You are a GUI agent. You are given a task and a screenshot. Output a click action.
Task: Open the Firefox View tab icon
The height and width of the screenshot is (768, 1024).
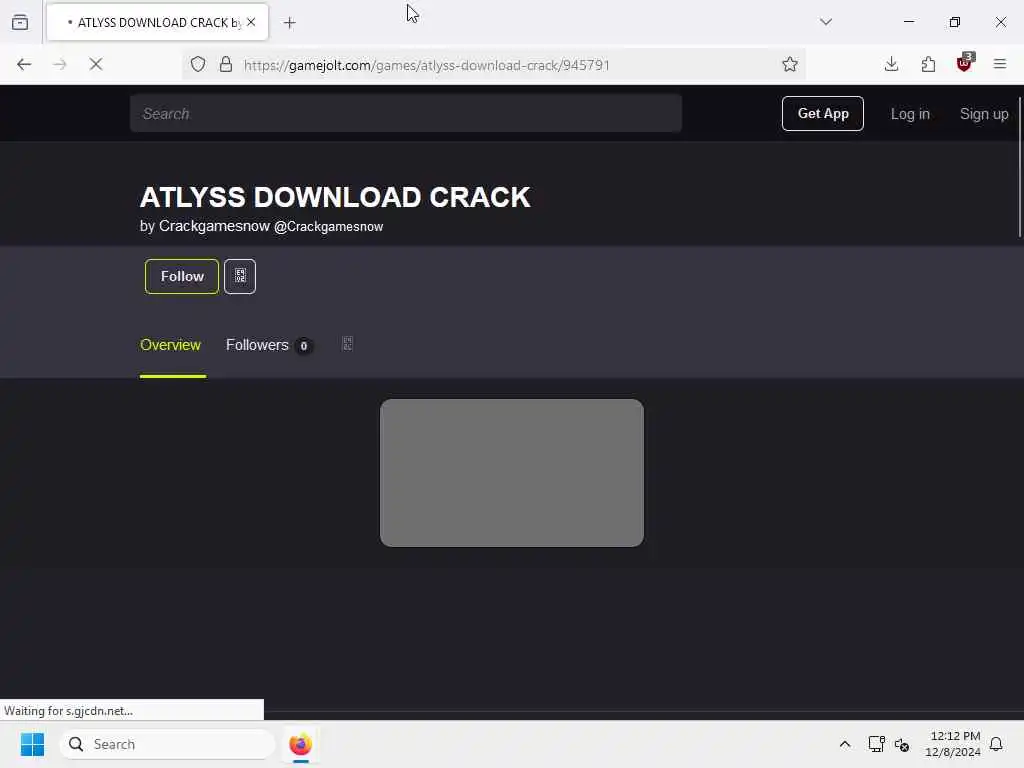coord(20,22)
